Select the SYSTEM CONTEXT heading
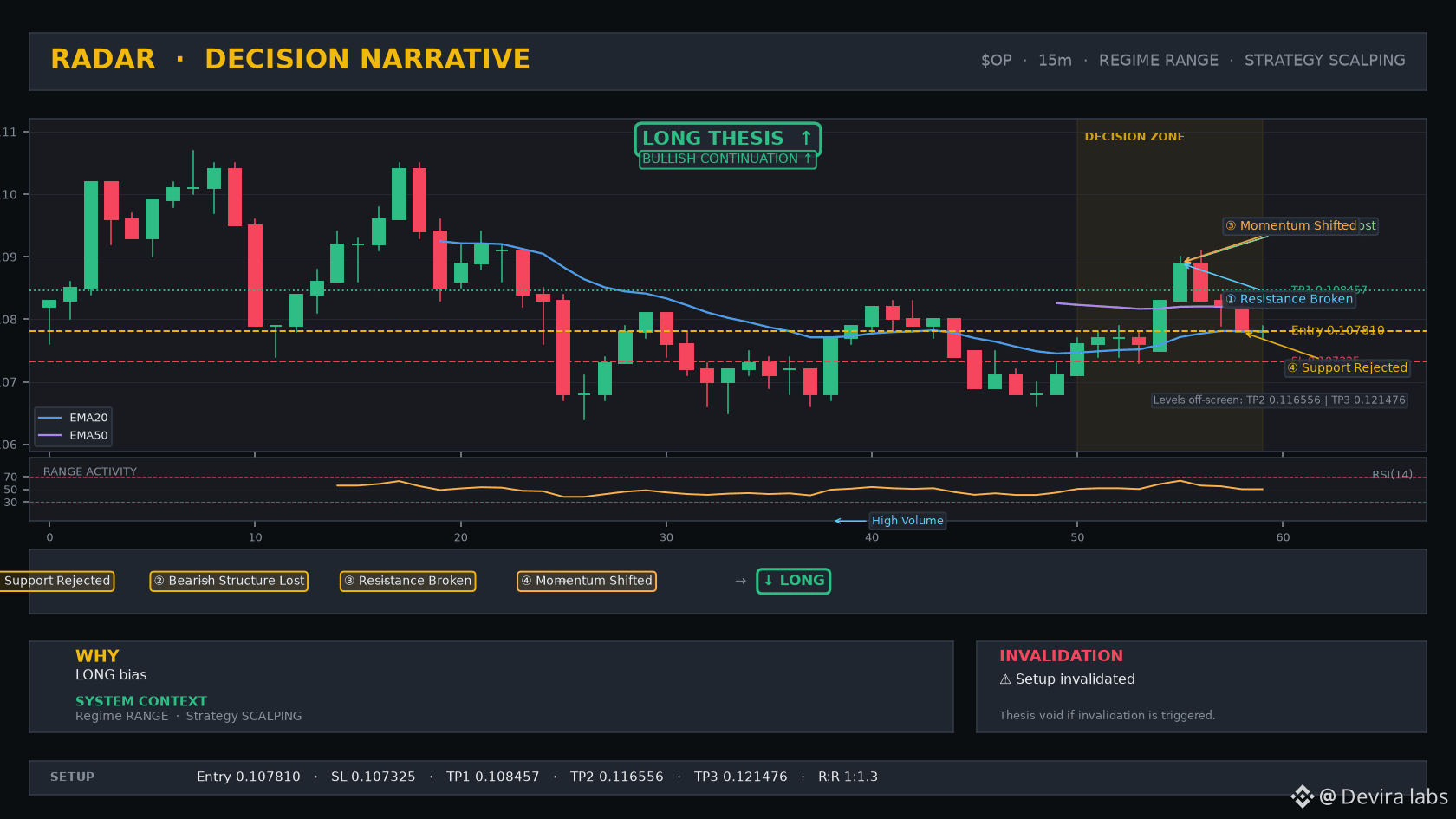Image resolution: width=1456 pixels, height=819 pixels. tap(141, 701)
